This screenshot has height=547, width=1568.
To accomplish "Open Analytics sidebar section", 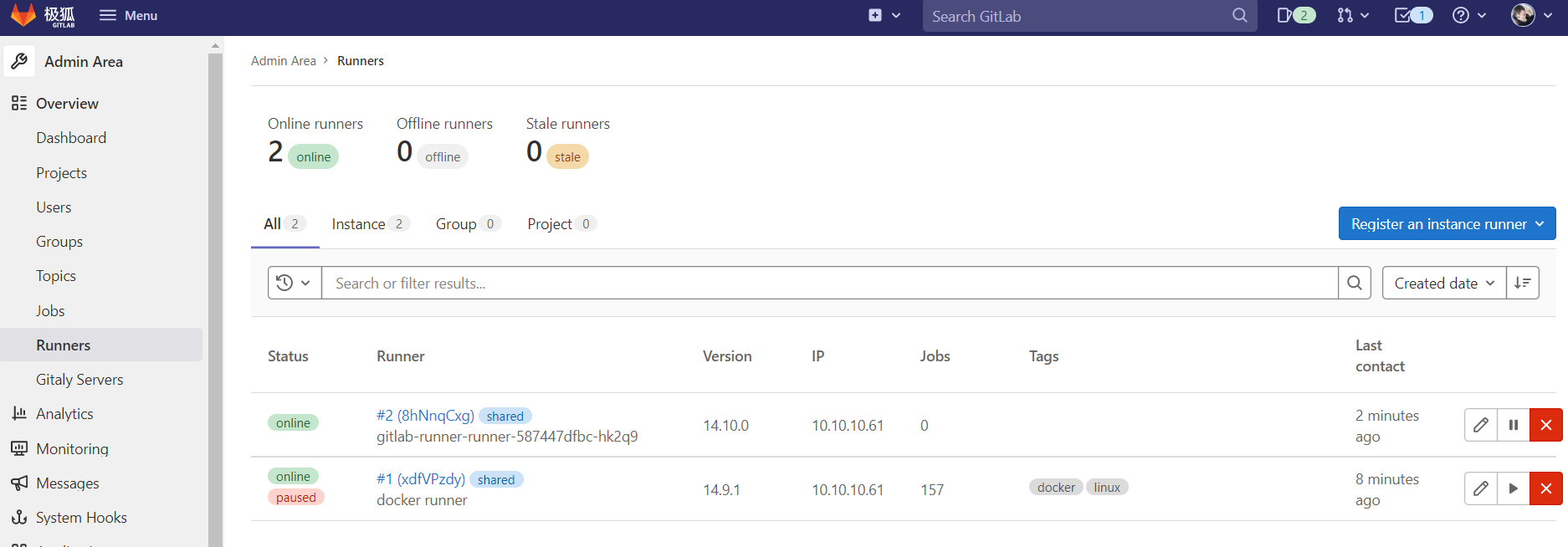I will 64,414.
